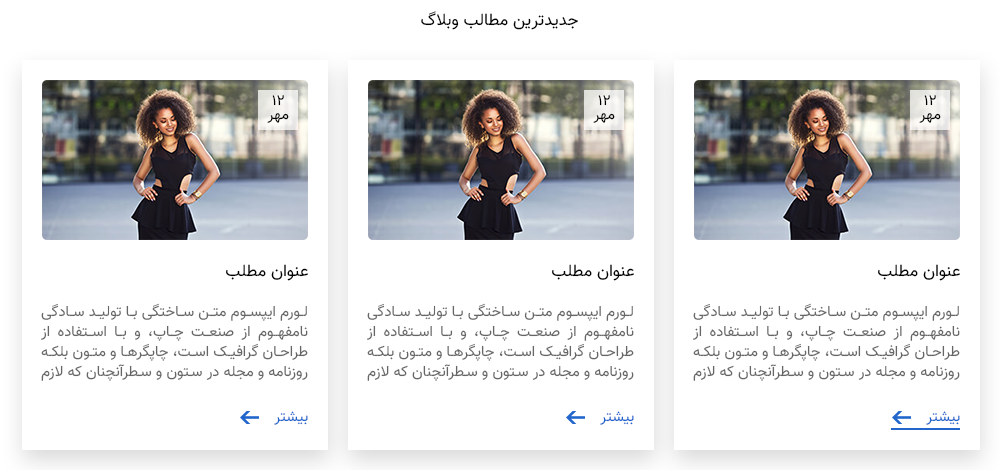
Task: Open the middle card's post thumbnail image
Action: pos(501,160)
